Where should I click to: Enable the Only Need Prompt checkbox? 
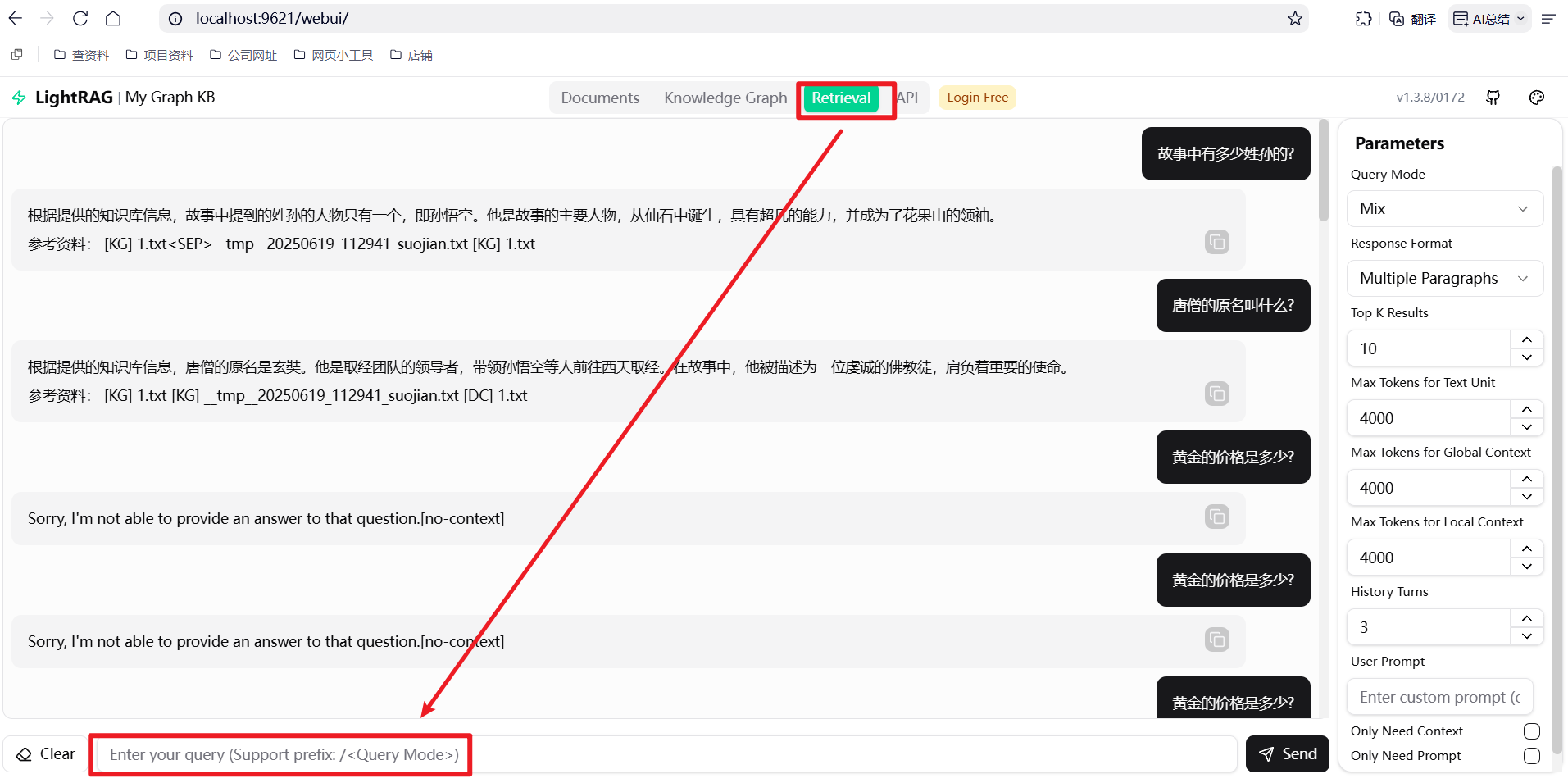(x=1532, y=756)
